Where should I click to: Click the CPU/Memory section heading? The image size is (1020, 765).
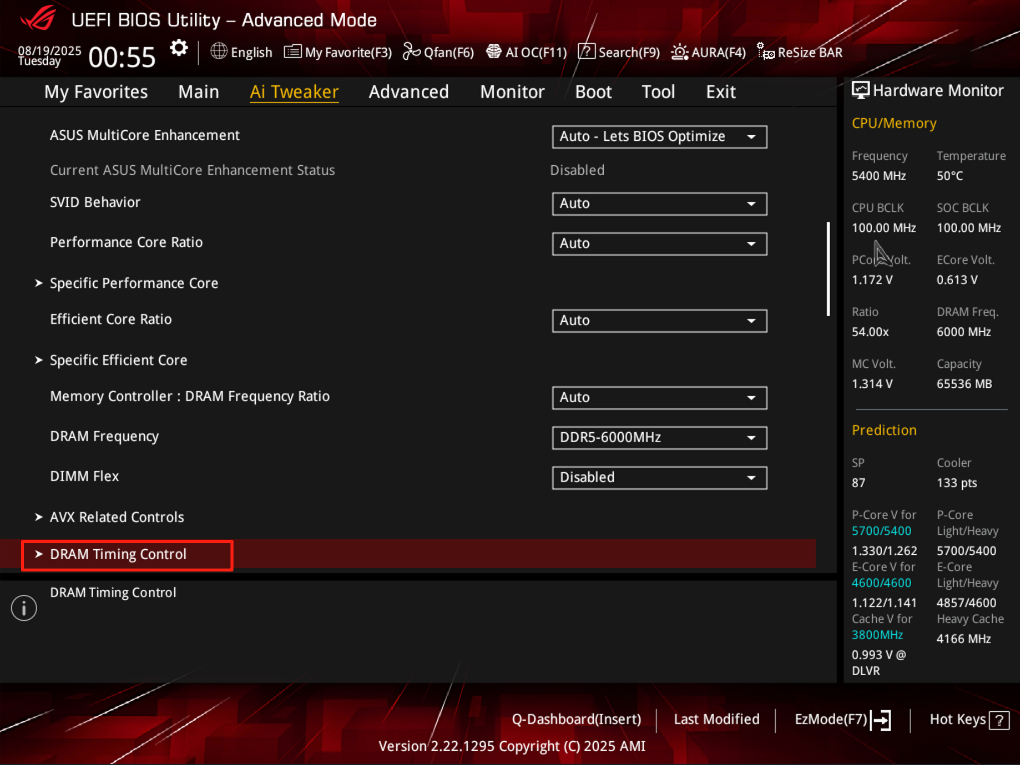tap(894, 124)
